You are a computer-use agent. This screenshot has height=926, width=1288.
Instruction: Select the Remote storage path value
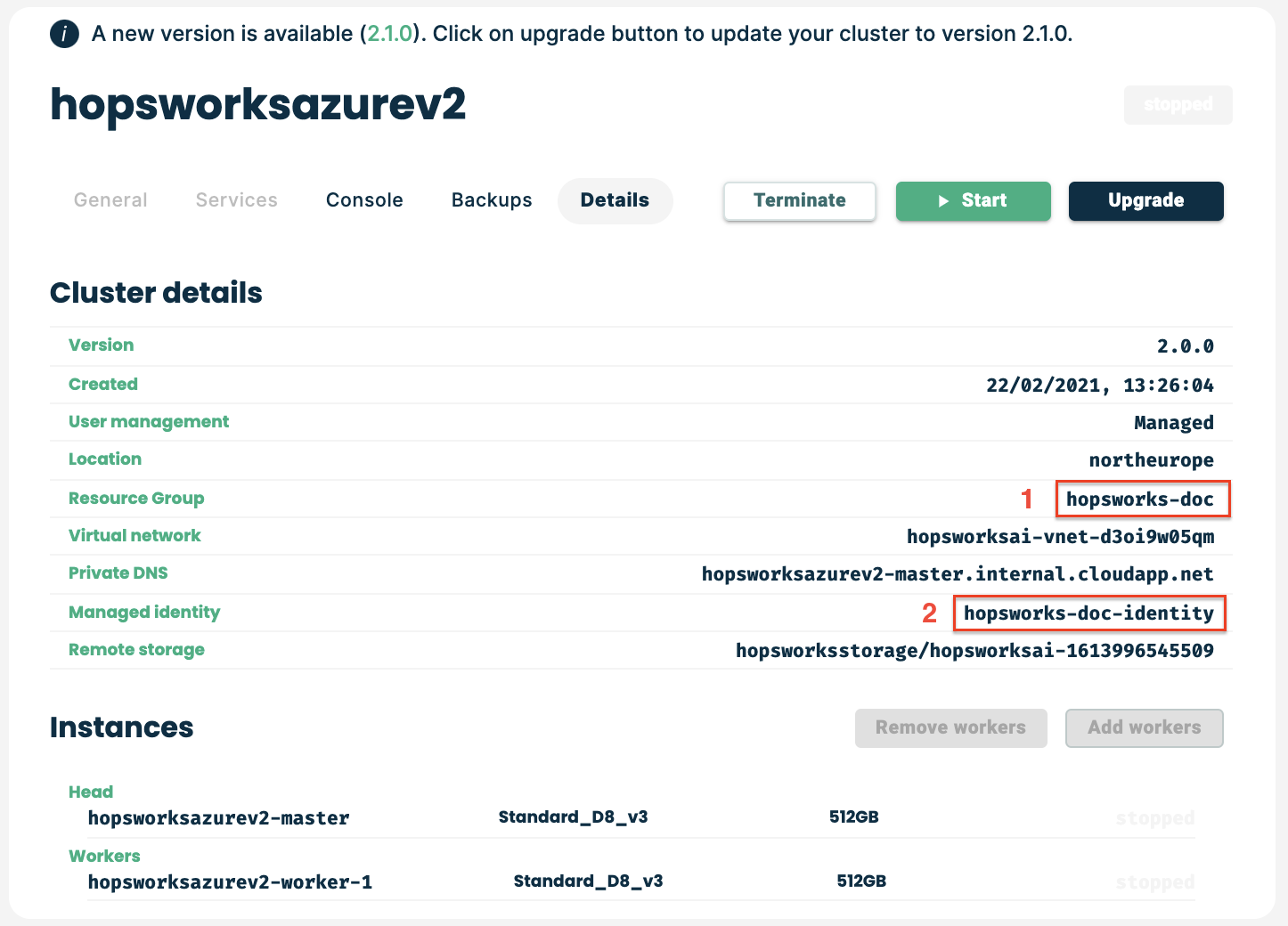[x=974, y=651]
